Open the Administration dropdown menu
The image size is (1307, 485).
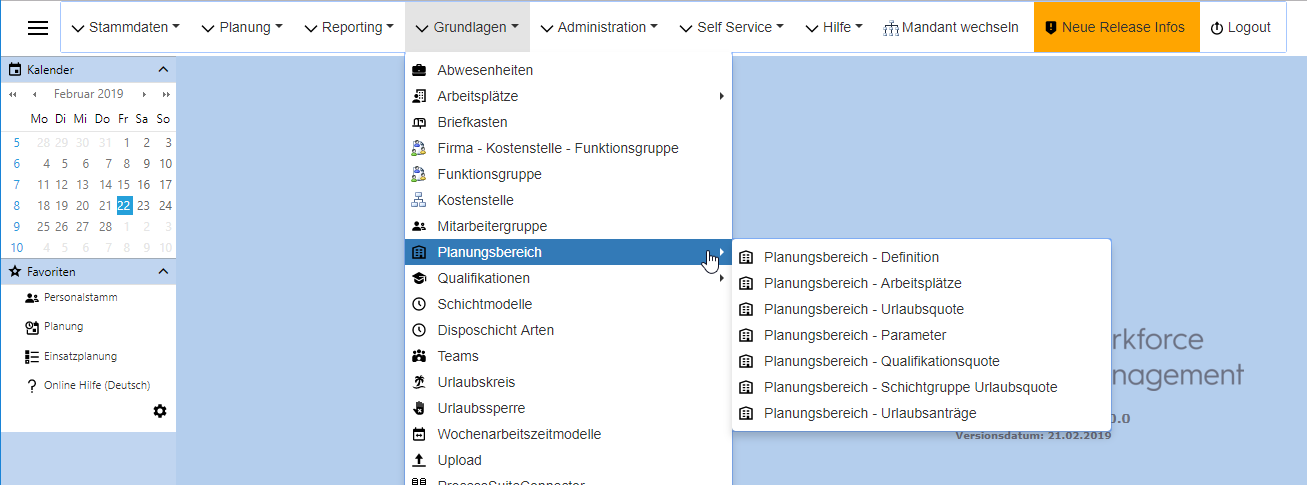coord(599,27)
